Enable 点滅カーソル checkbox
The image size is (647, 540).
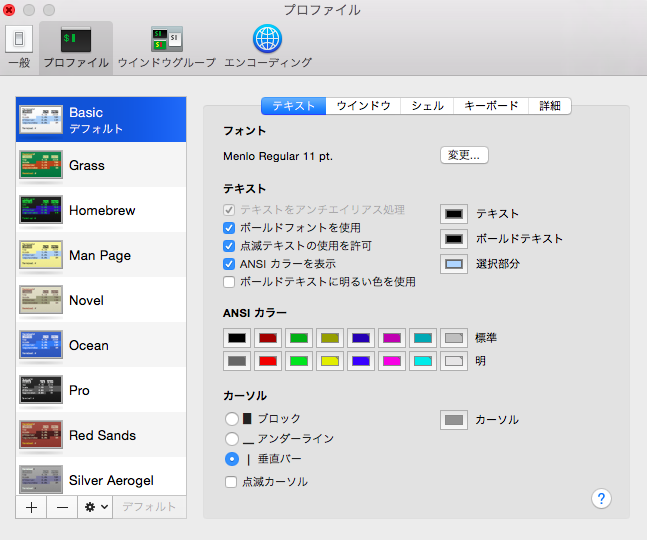231,482
